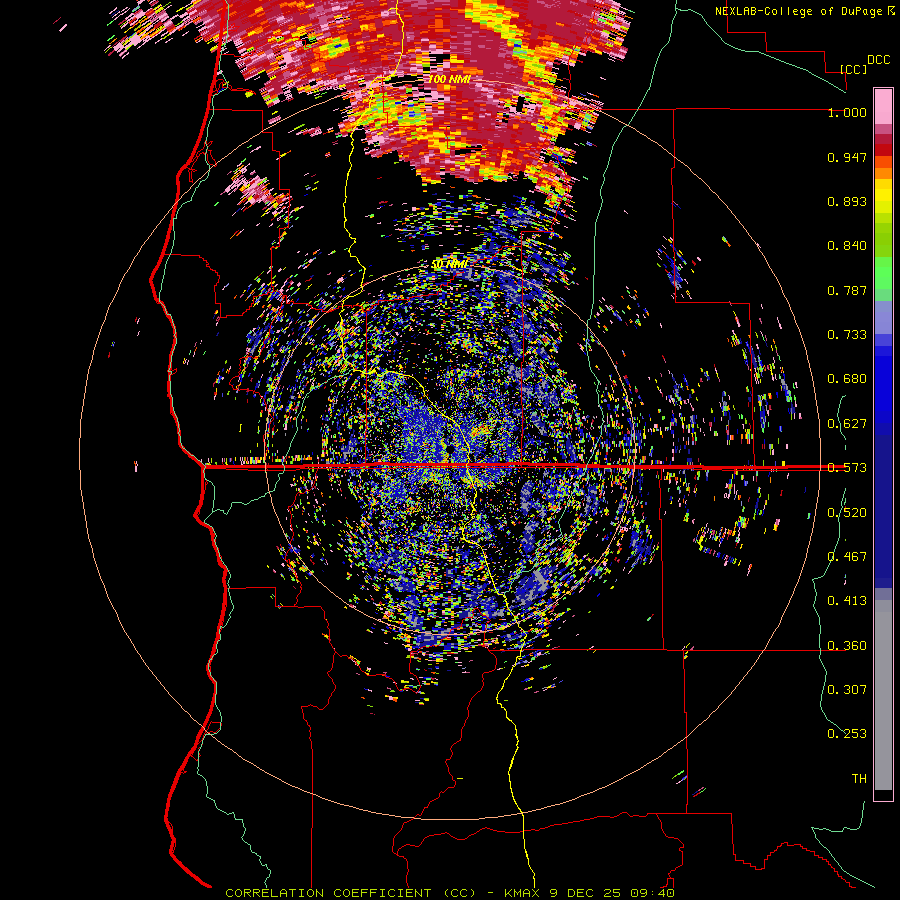Click the 0.947 scale value
This screenshot has height=900, width=900.
pos(847,157)
